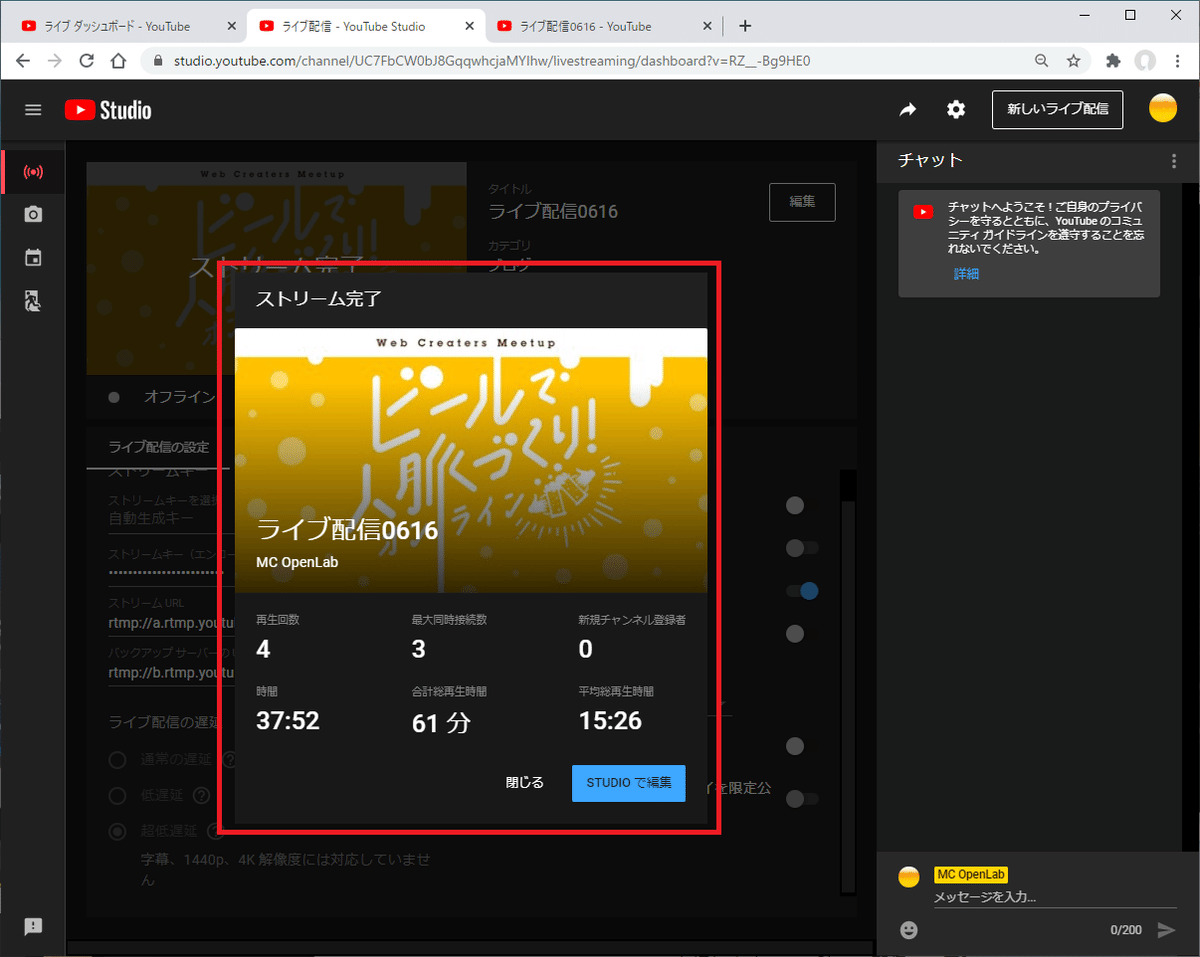Click the 合計総再生時間 value 61 分

pos(441,722)
